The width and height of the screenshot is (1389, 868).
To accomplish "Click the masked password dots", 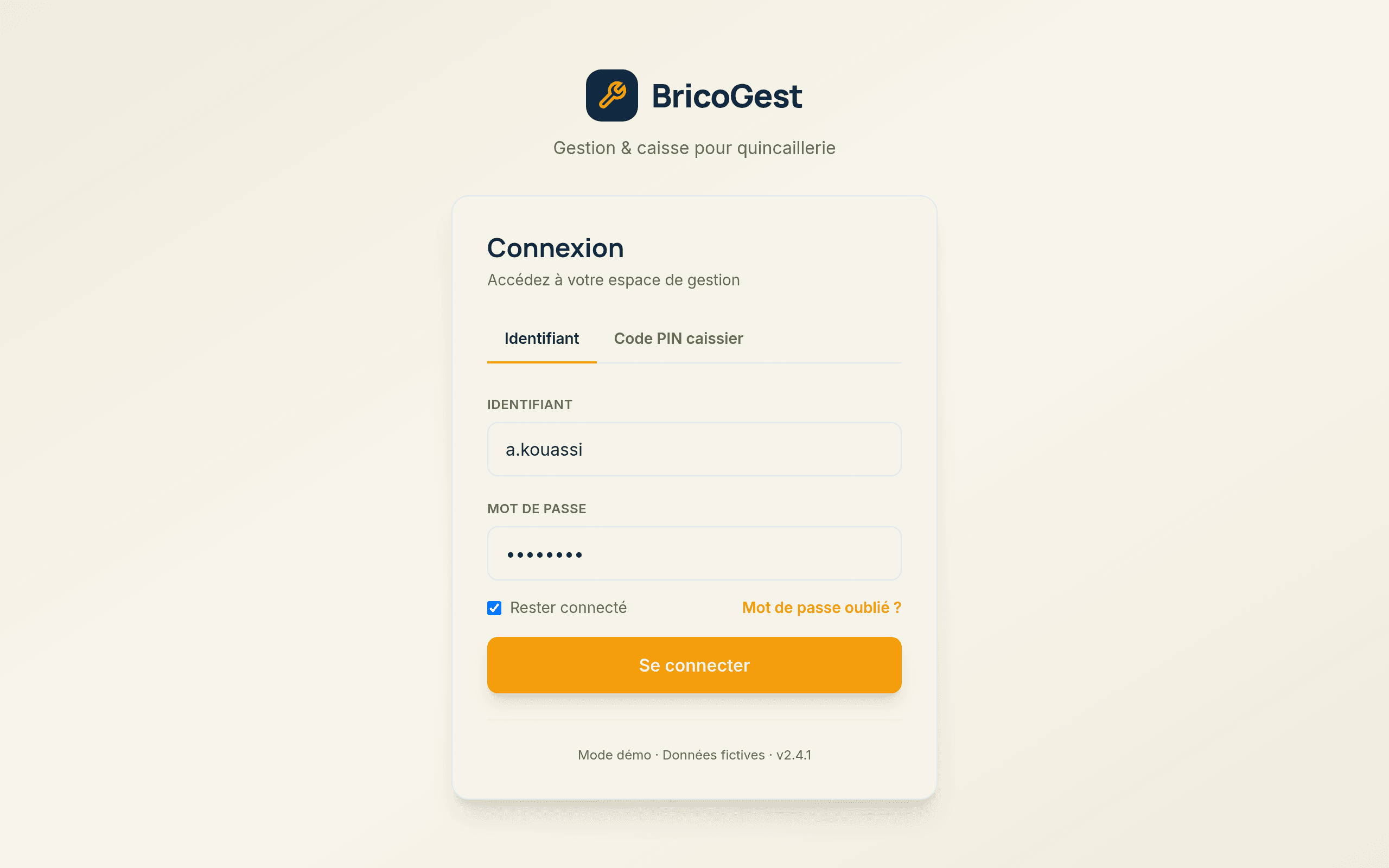I will point(544,555).
